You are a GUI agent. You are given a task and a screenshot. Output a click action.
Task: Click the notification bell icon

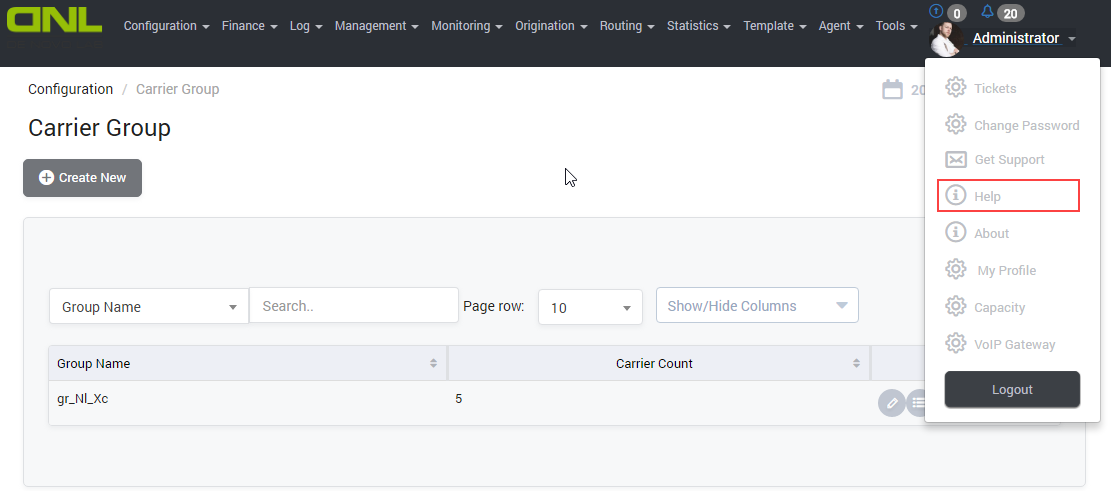click(988, 12)
